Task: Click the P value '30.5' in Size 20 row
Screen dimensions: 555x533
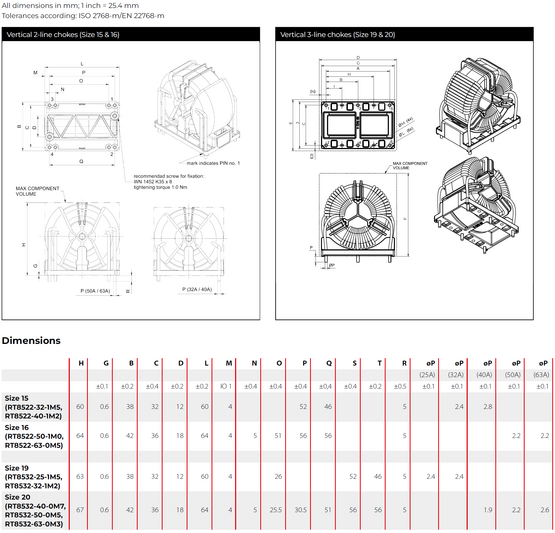Action: (x=301, y=510)
